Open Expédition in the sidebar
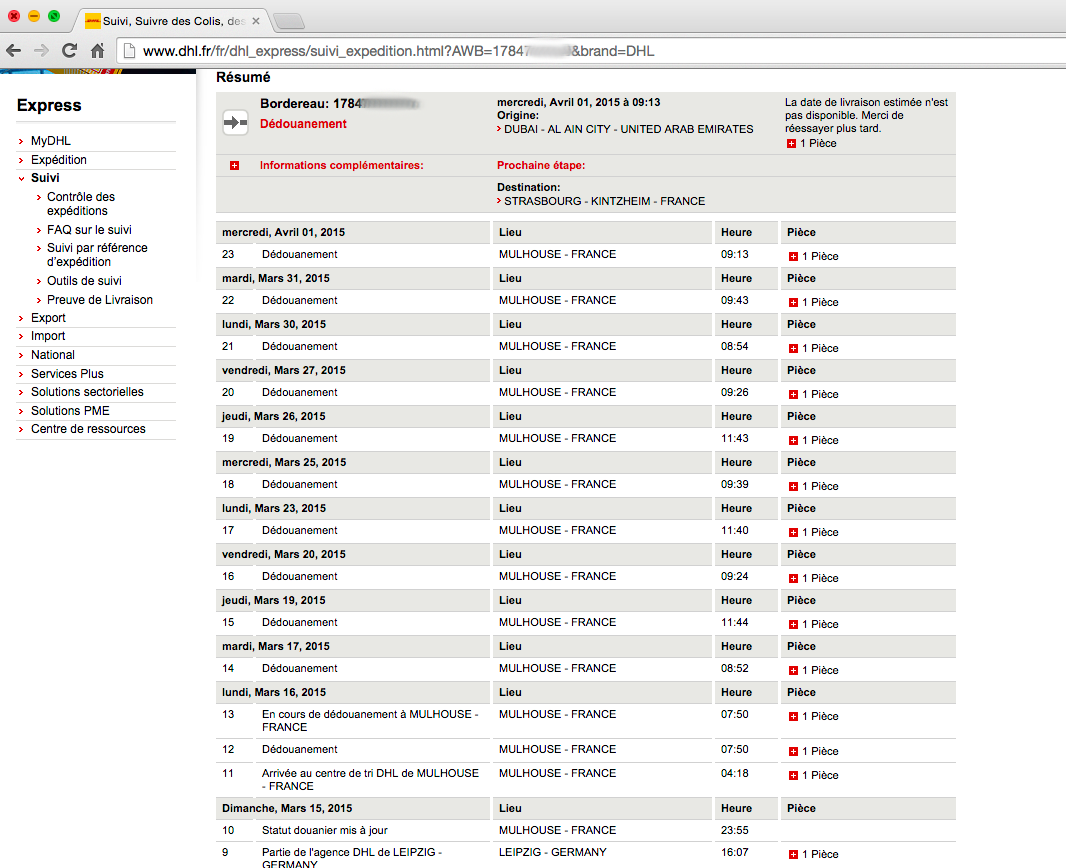Viewport: 1066px width, 868px height. tap(58, 160)
